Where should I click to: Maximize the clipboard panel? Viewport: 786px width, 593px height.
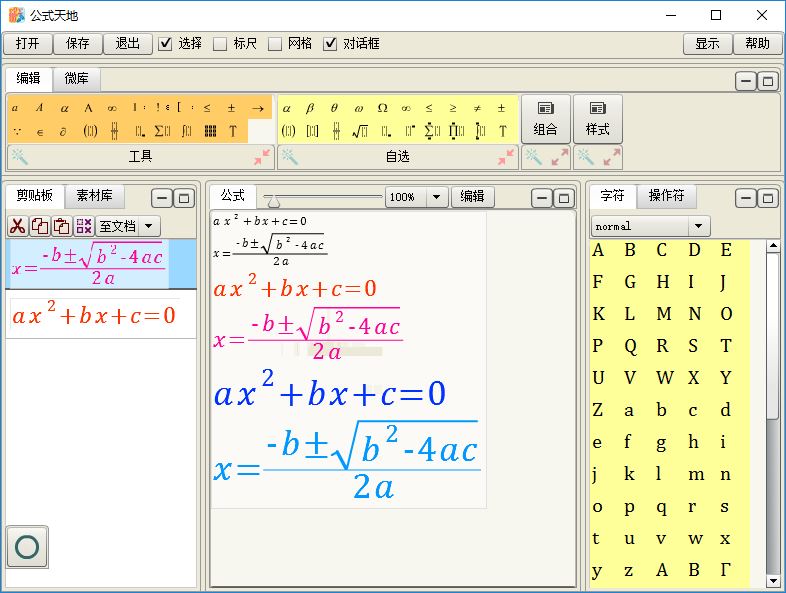pos(184,199)
